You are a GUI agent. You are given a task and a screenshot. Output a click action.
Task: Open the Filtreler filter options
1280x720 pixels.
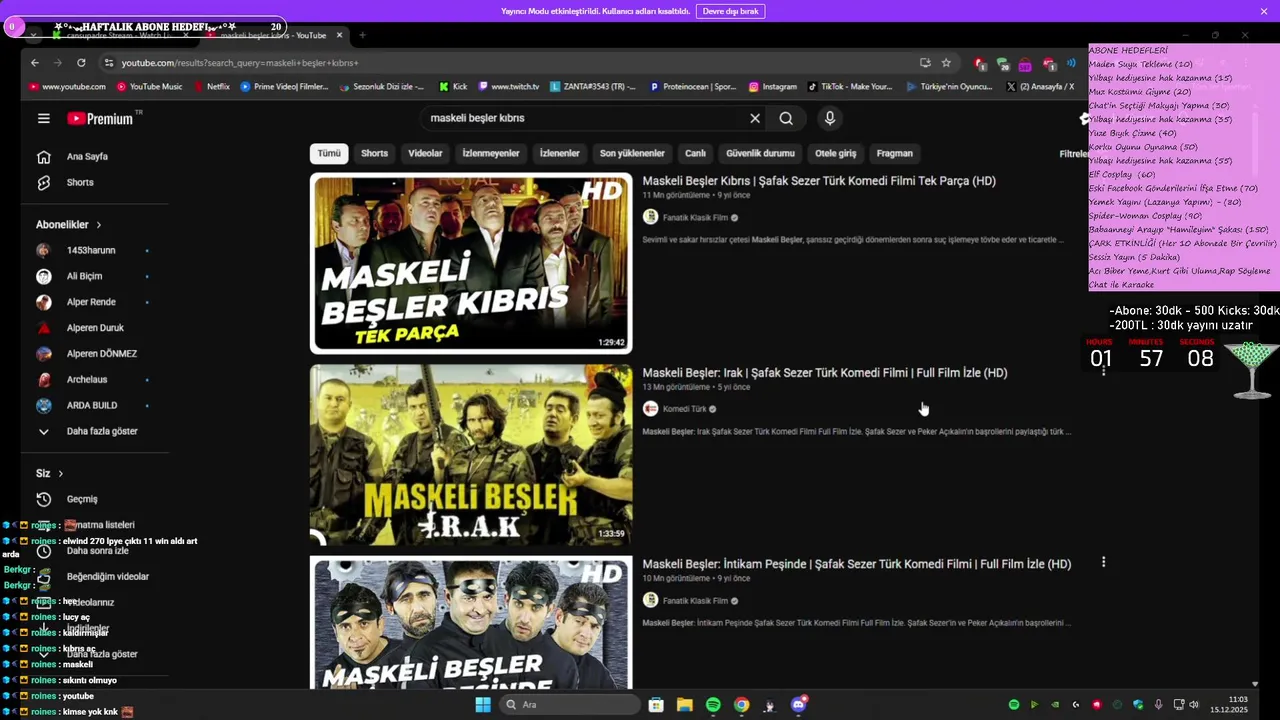pyautogui.click(x=1073, y=154)
